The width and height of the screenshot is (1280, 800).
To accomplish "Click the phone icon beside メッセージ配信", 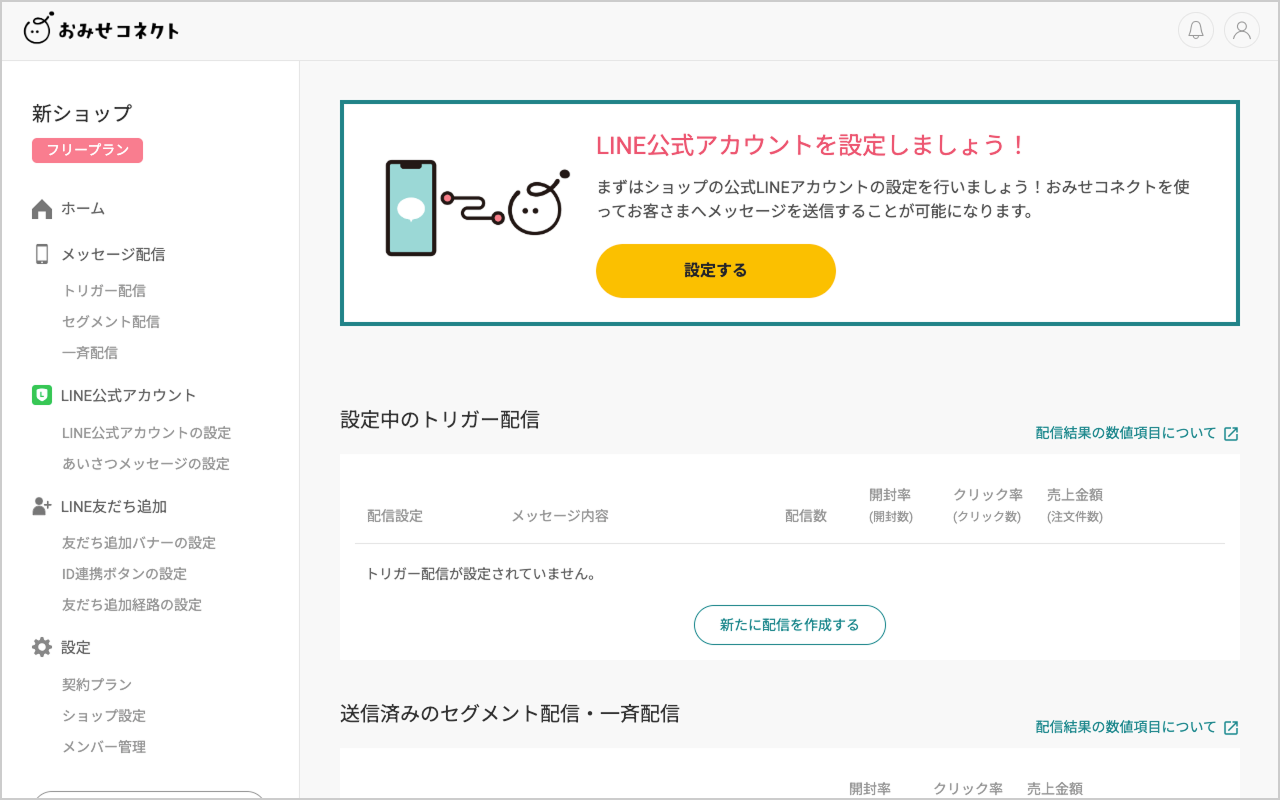I will pos(42,254).
